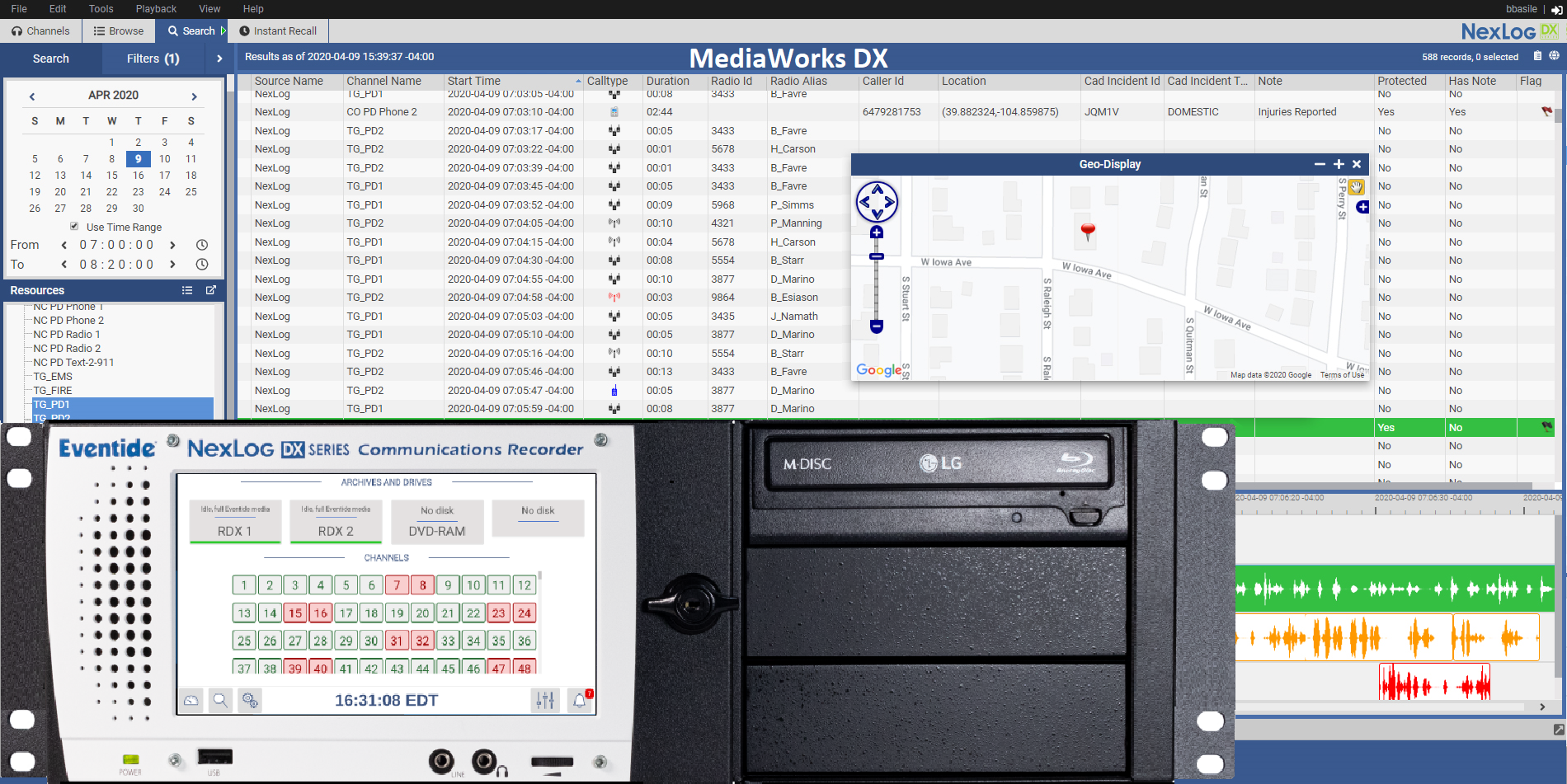Switch to the Browse tab
This screenshot has width=1567, height=784.
pos(119,31)
